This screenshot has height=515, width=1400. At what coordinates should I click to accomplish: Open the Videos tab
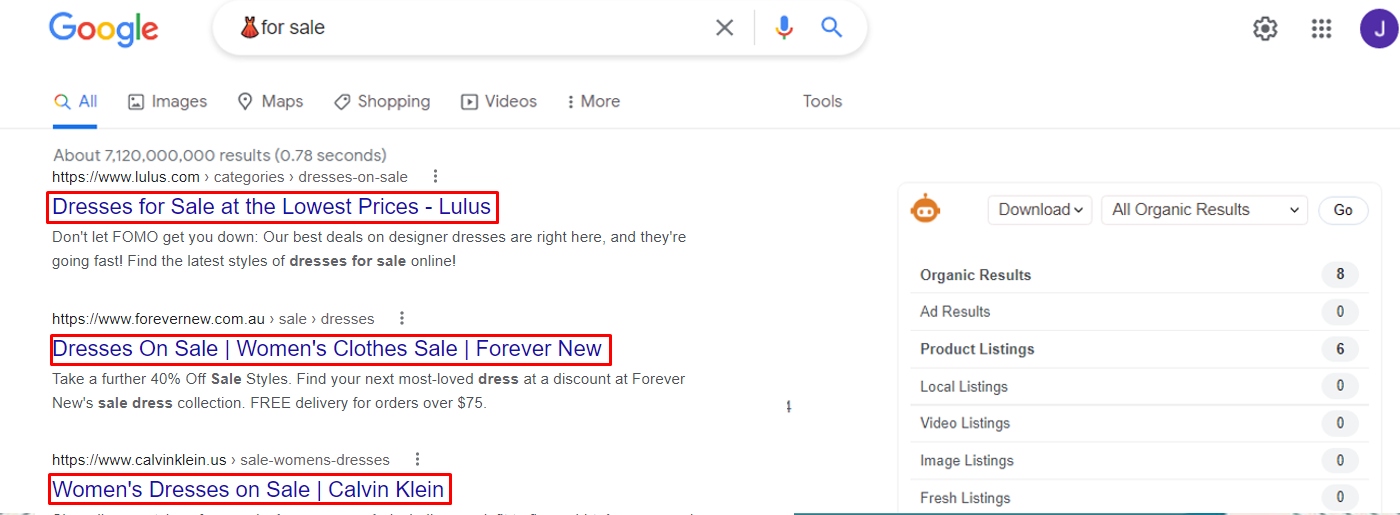(x=499, y=102)
